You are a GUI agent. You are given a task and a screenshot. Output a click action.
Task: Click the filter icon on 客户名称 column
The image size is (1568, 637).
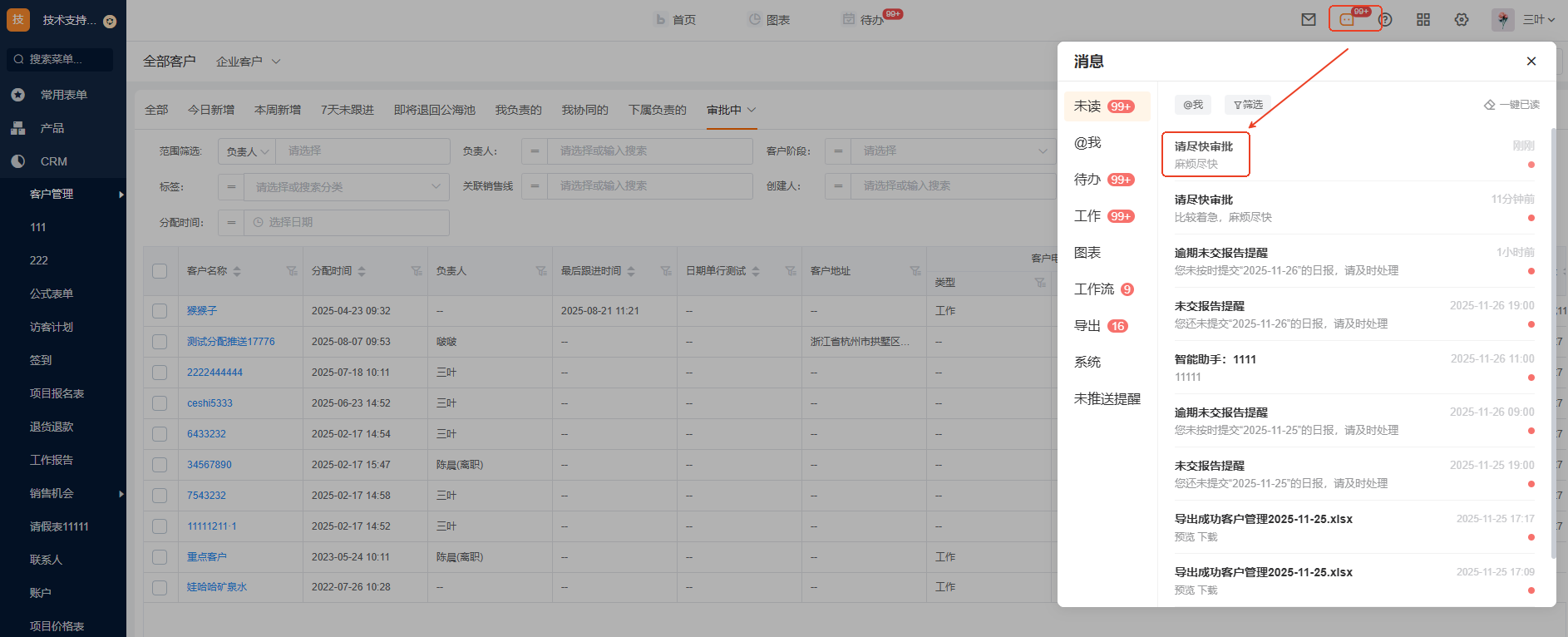[292, 271]
